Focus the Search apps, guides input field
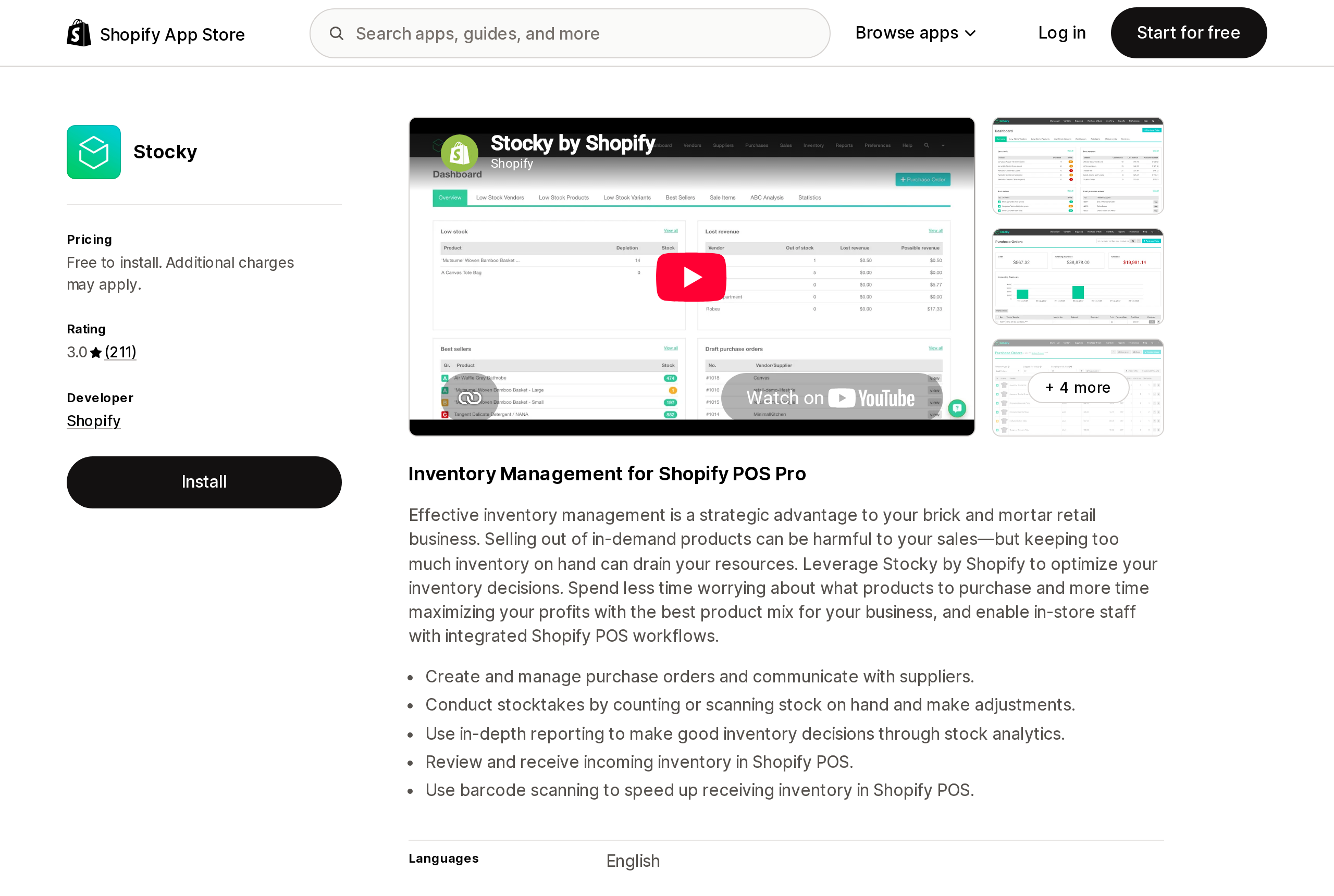The width and height of the screenshot is (1334, 896). 570,33
